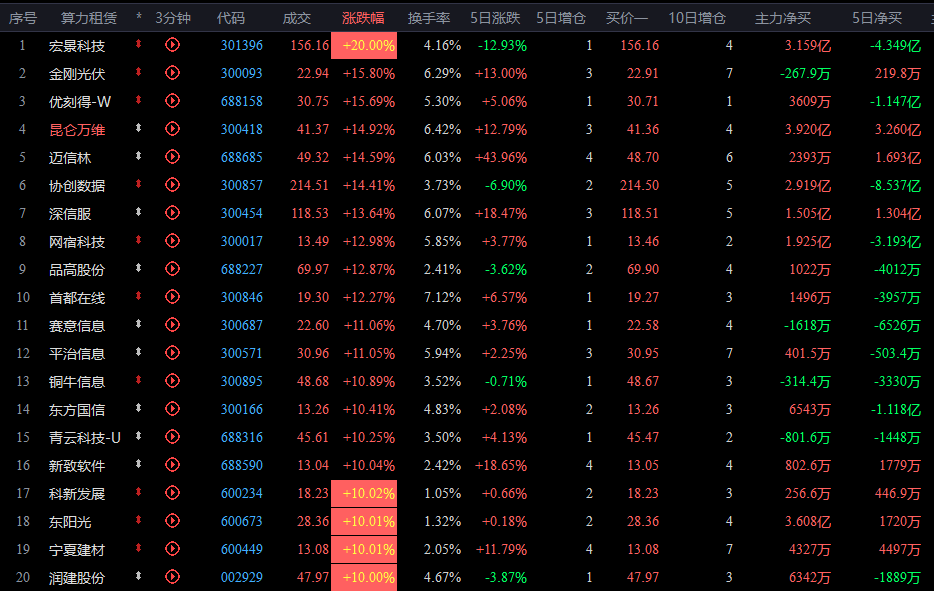Open stock code 600673
934x591 pixels.
241,521
